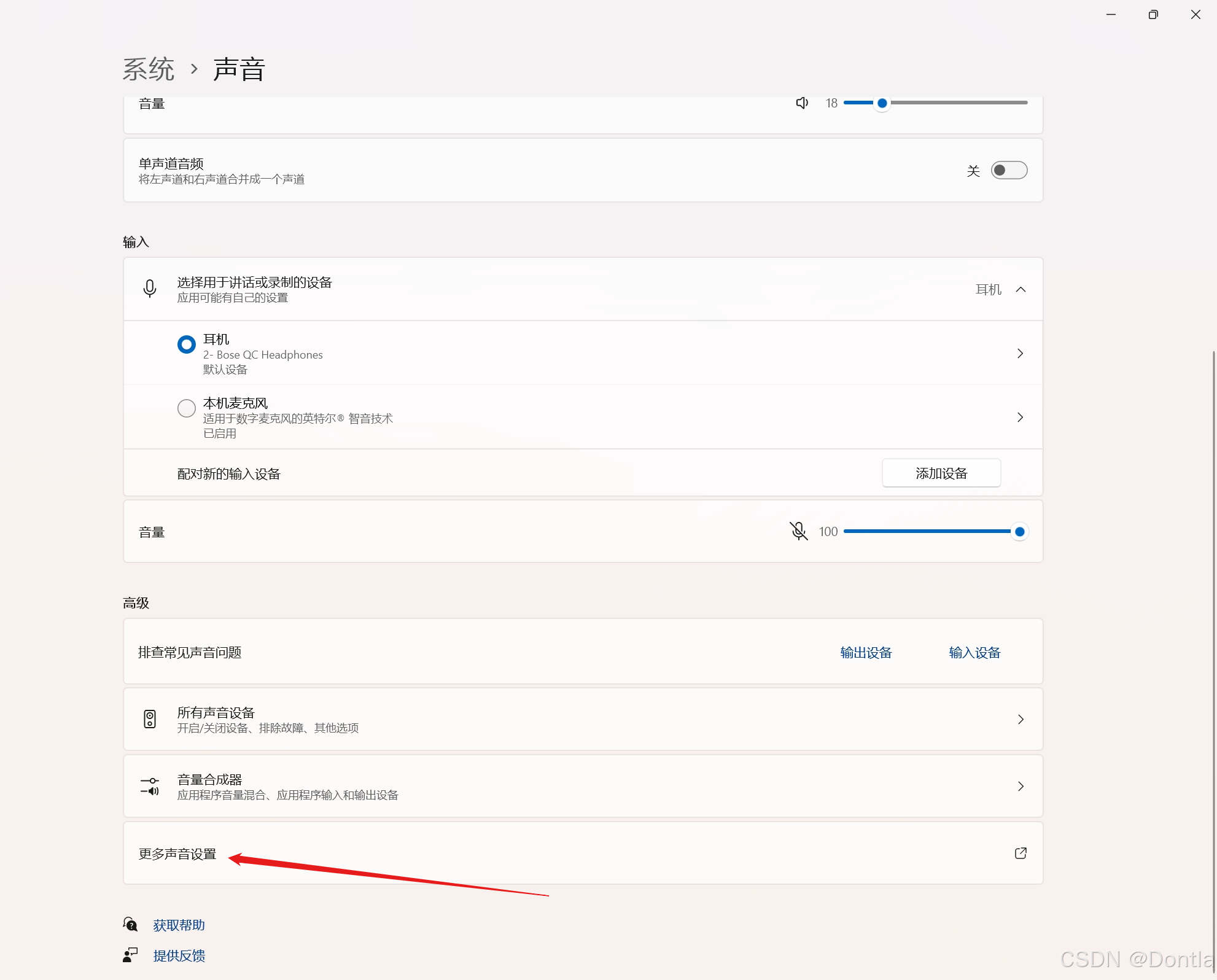Click the microphone icon beside input device selection
The width and height of the screenshot is (1217, 980).
(x=150, y=289)
